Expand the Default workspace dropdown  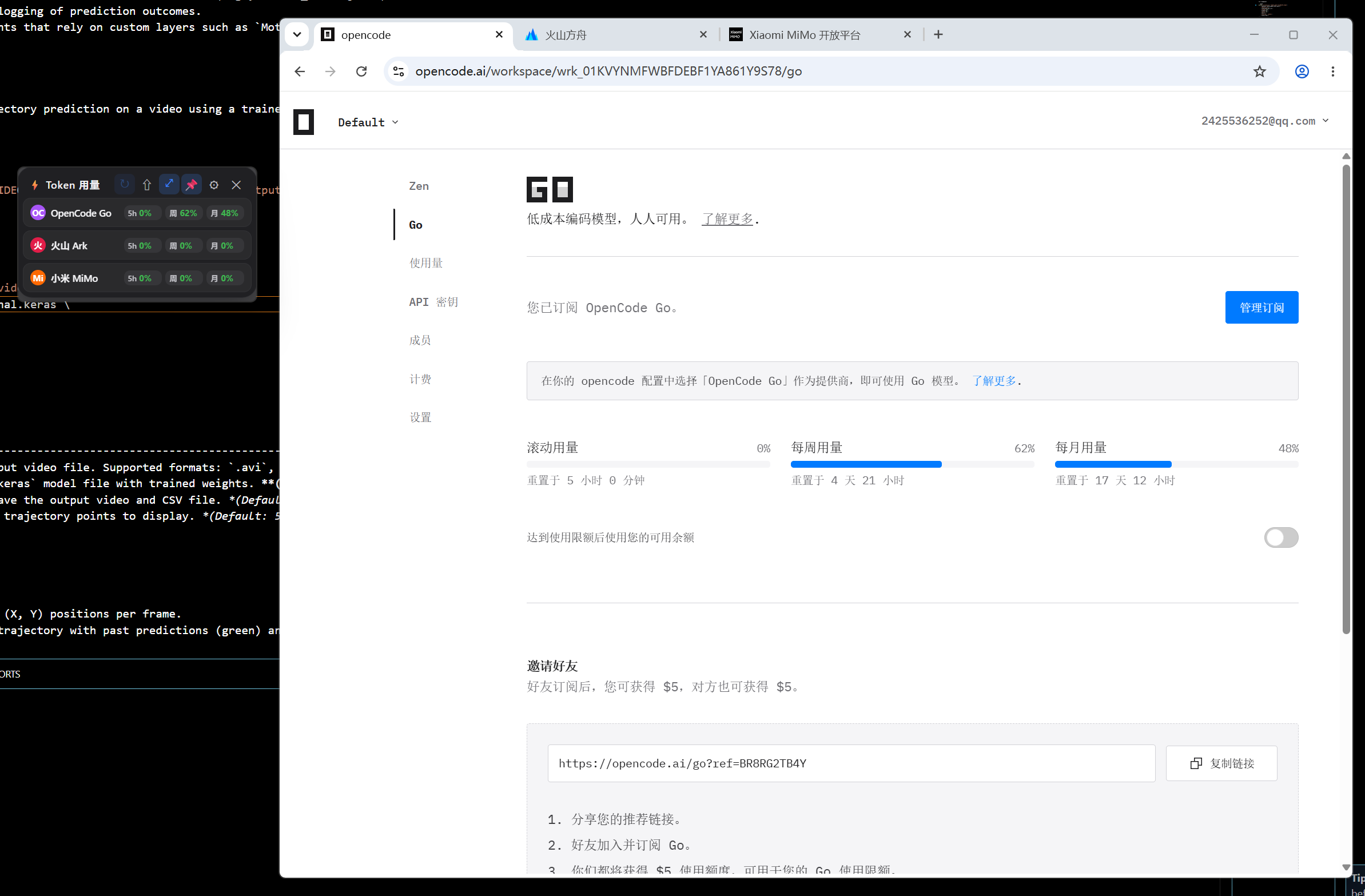click(x=368, y=122)
